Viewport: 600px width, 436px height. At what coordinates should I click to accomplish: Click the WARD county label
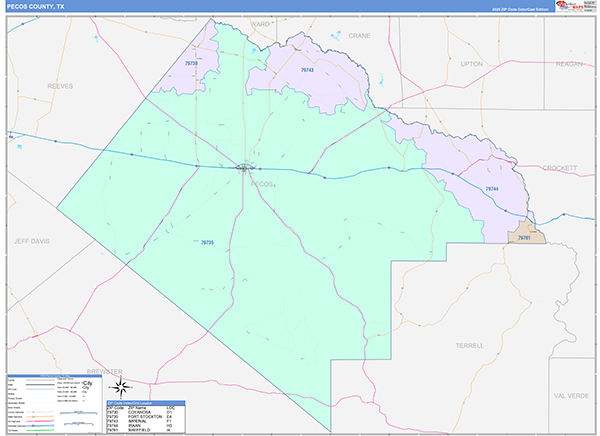click(260, 24)
